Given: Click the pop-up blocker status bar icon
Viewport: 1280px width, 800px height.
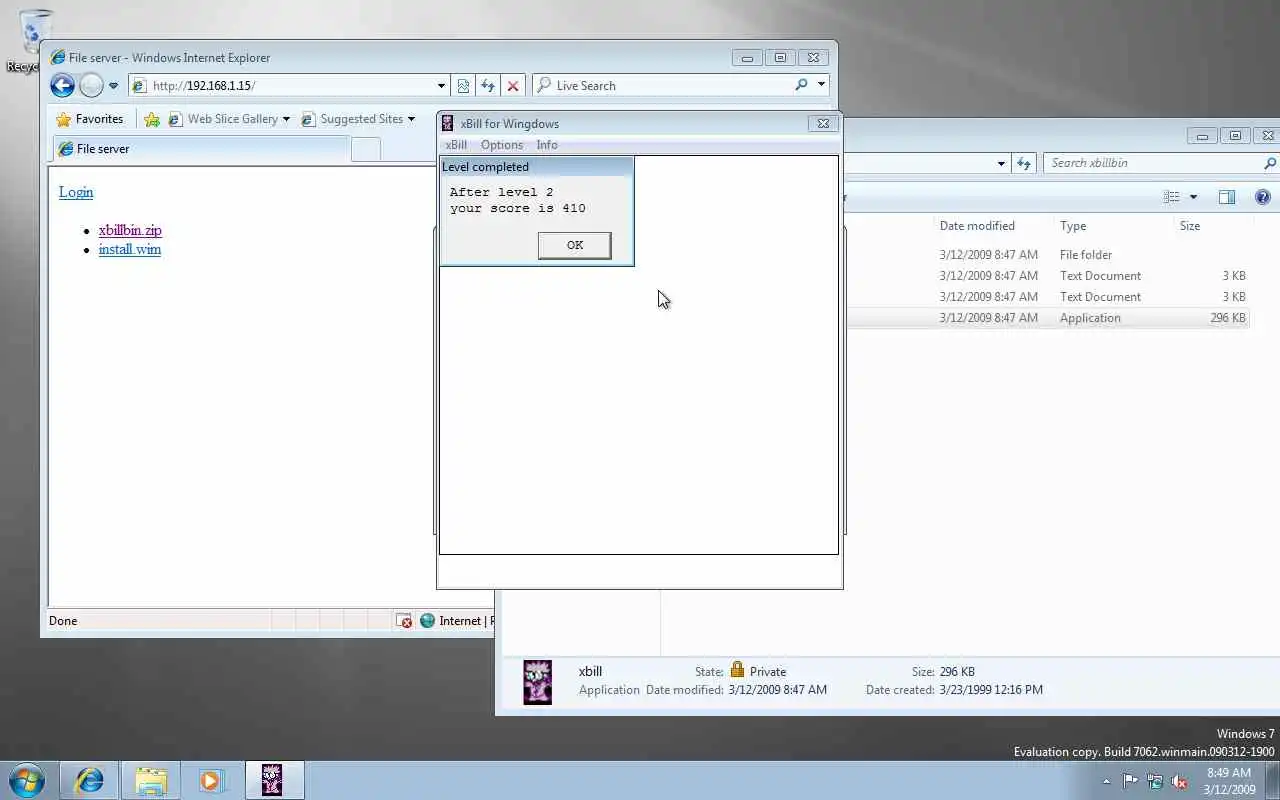Looking at the screenshot, I should click(404, 621).
